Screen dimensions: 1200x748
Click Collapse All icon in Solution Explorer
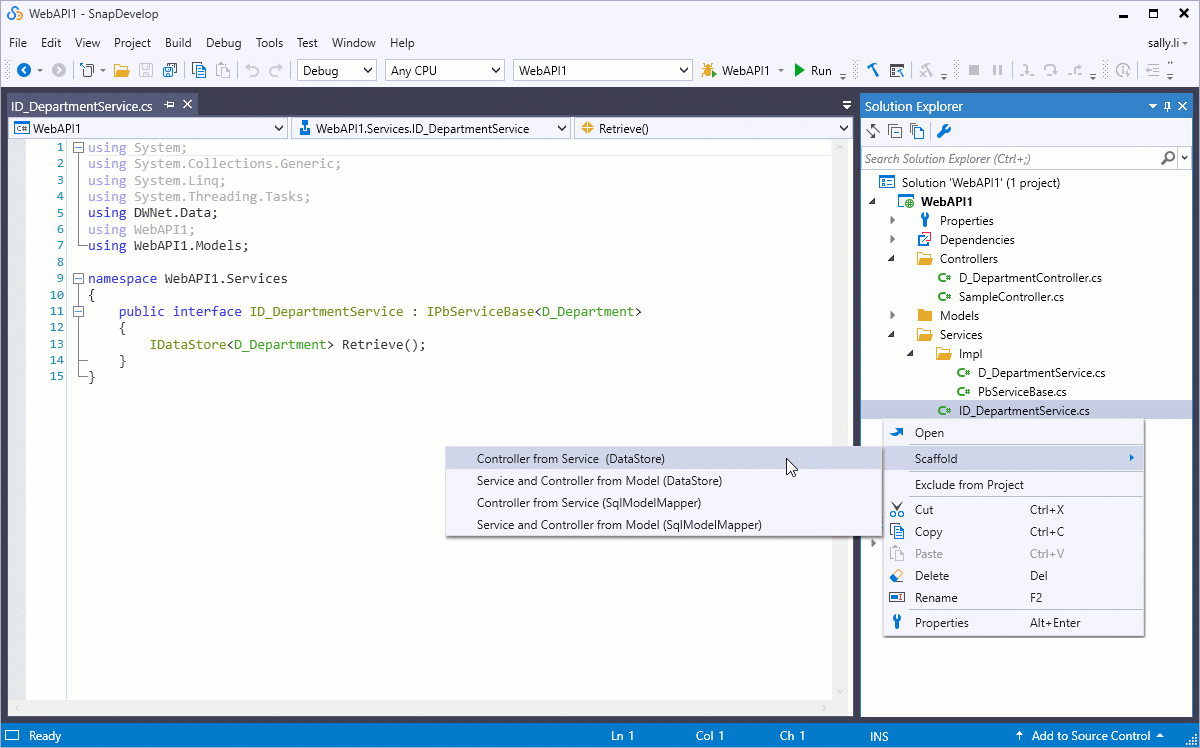(895, 131)
